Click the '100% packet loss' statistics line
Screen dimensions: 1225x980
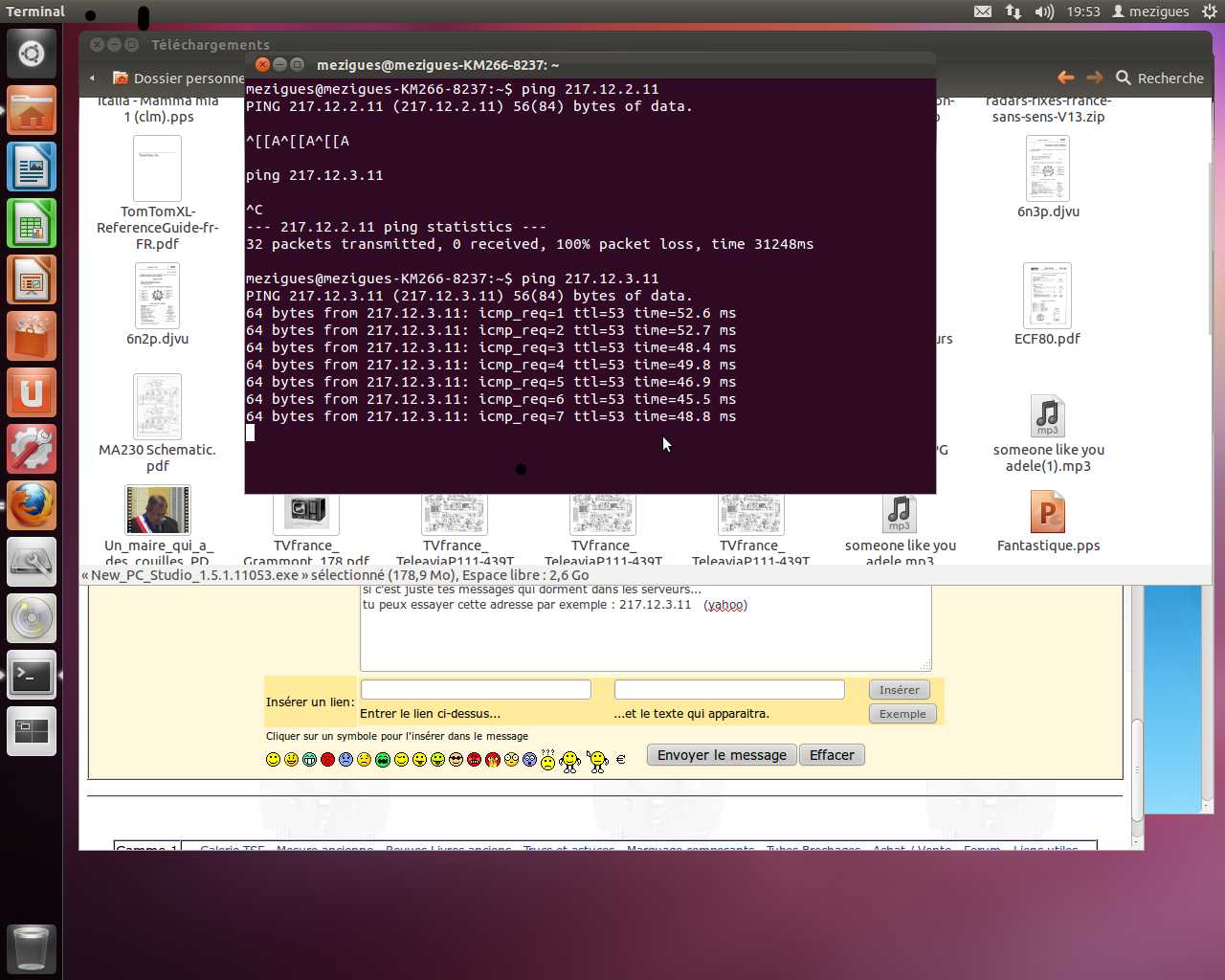pos(529,244)
